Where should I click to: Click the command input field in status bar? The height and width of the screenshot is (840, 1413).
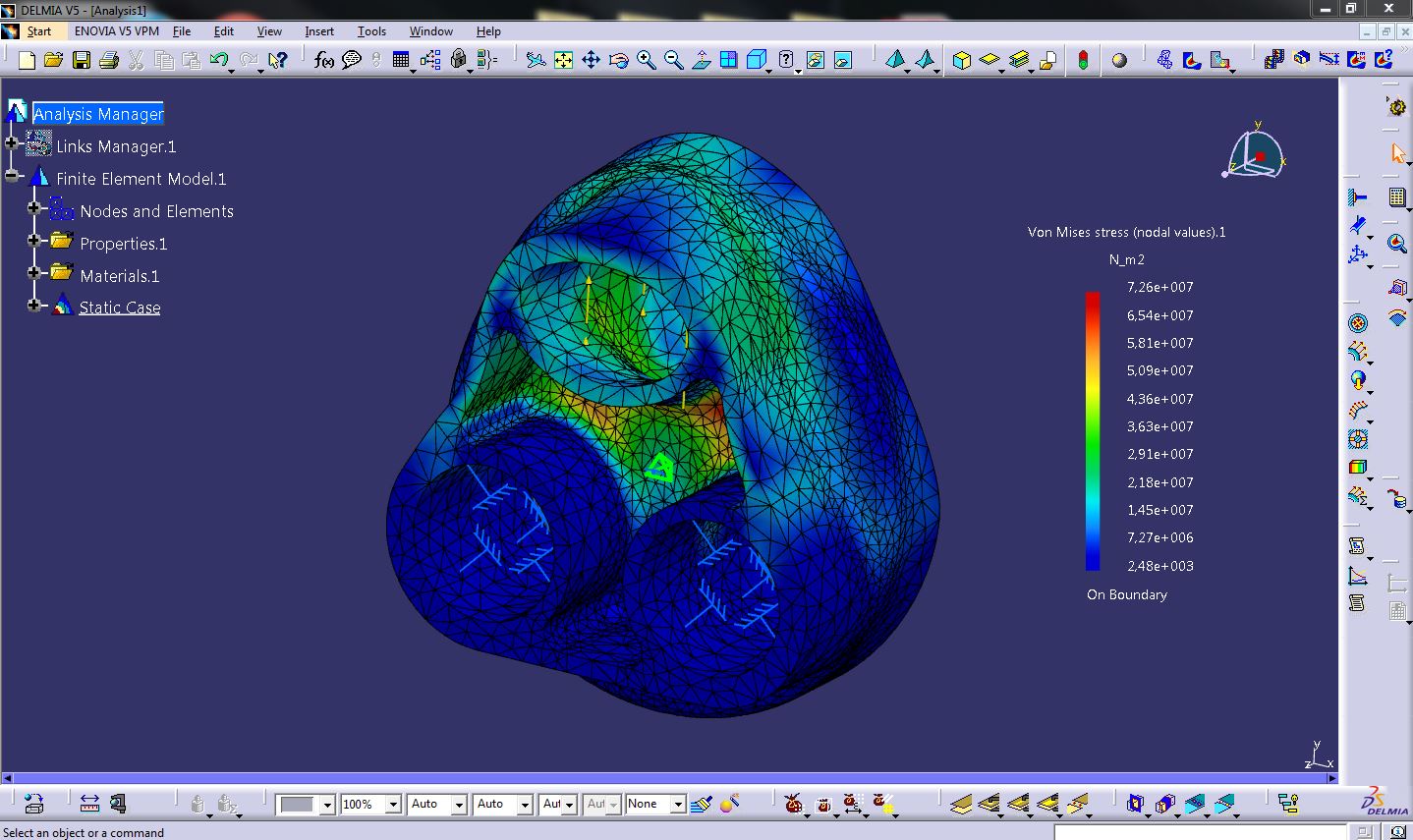click(1199, 832)
